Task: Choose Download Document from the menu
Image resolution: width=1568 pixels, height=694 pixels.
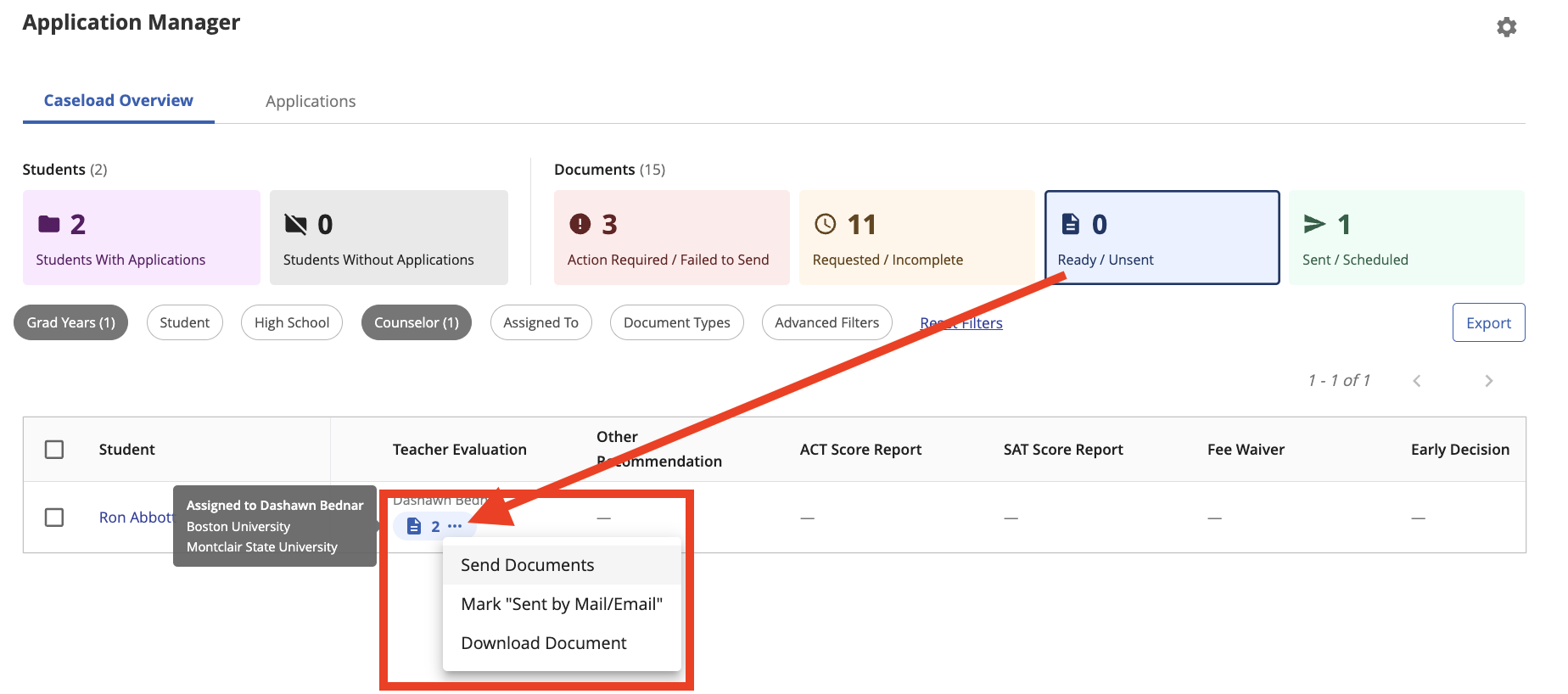Action: click(562, 643)
